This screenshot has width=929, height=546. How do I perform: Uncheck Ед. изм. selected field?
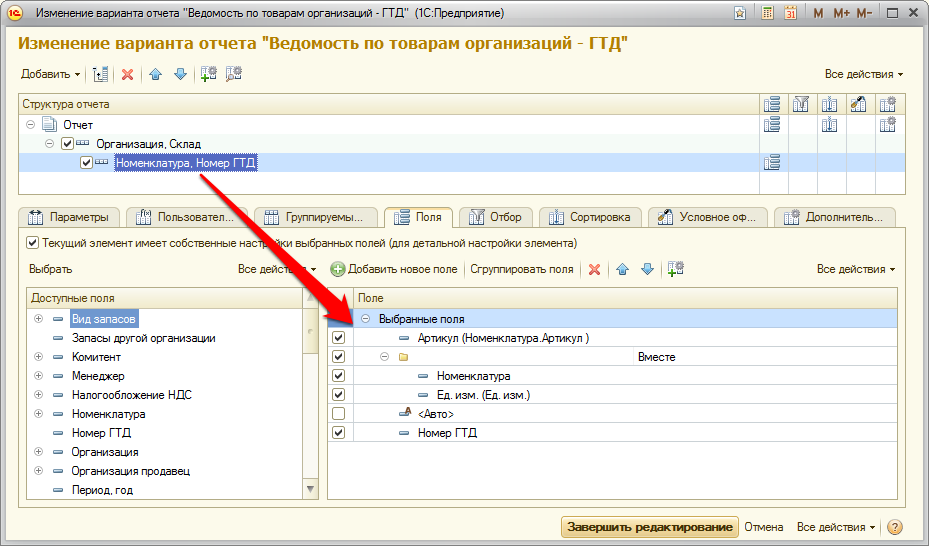[338, 394]
